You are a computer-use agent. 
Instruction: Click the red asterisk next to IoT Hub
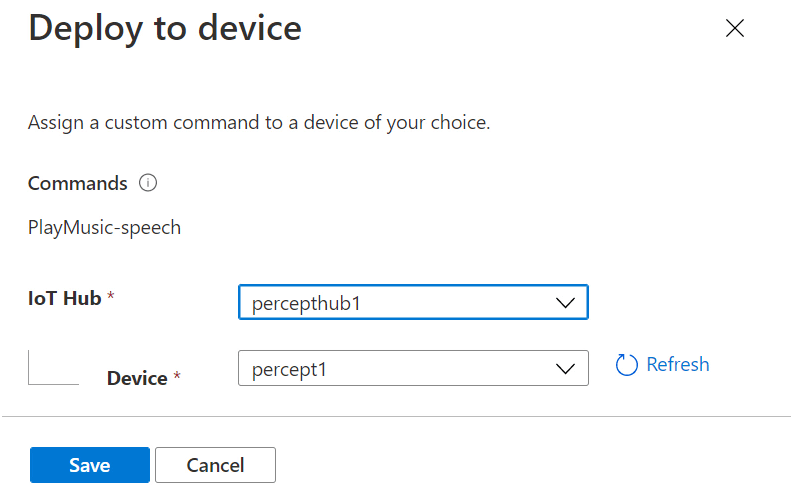[x=110, y=298]
